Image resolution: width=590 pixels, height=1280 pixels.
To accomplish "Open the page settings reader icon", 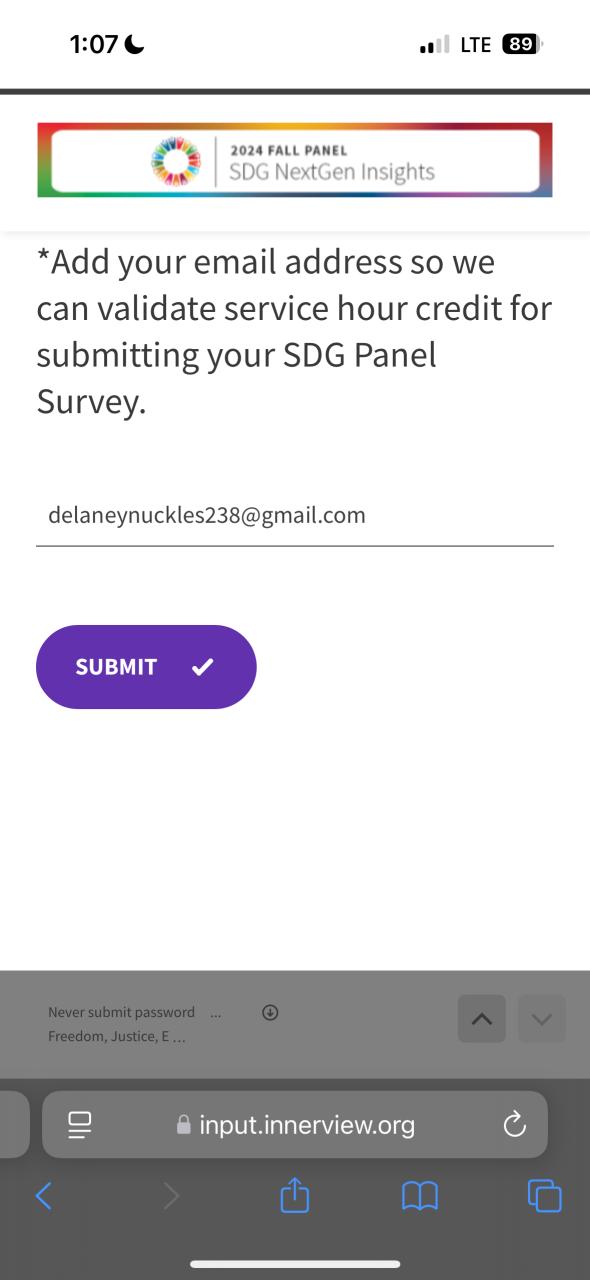I will (x=80, y=1125).
